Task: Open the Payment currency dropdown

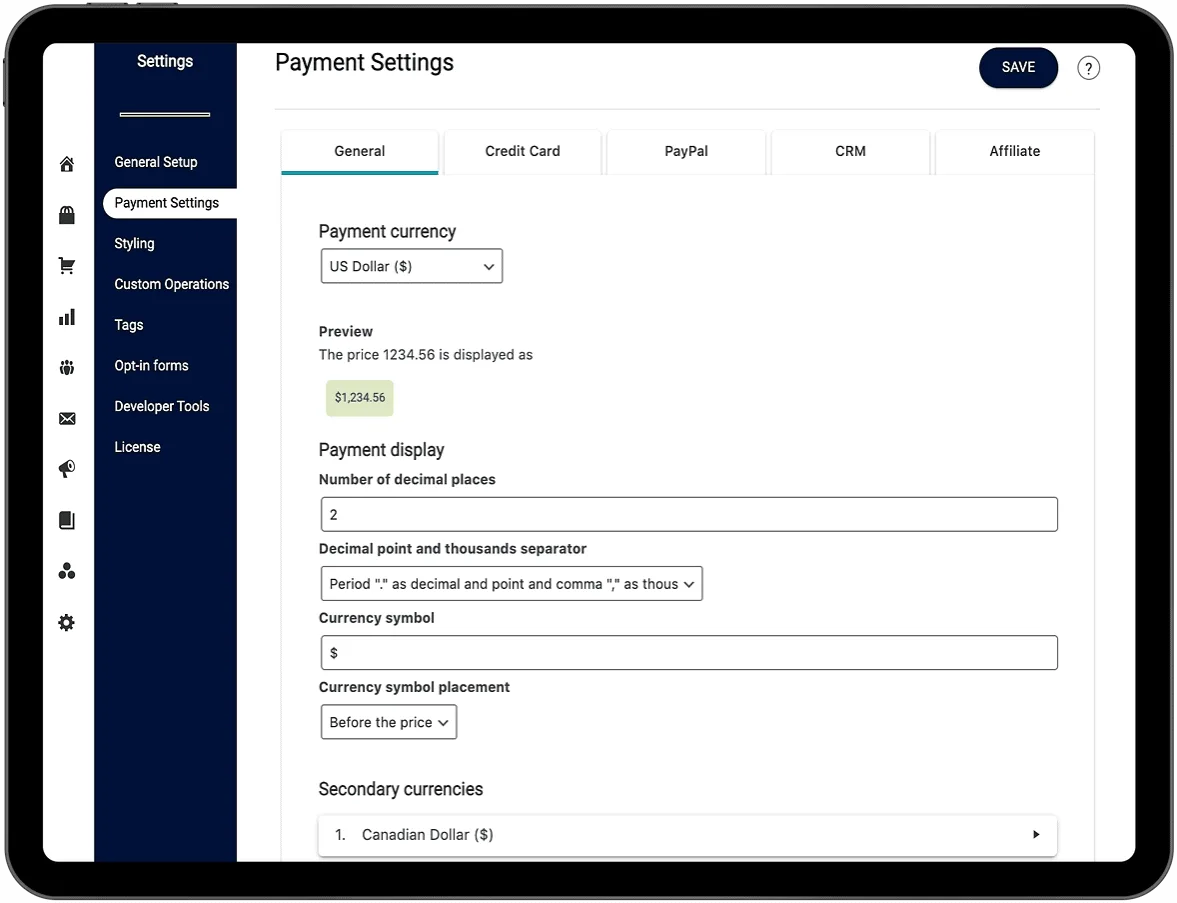Action: coord(411,267)
